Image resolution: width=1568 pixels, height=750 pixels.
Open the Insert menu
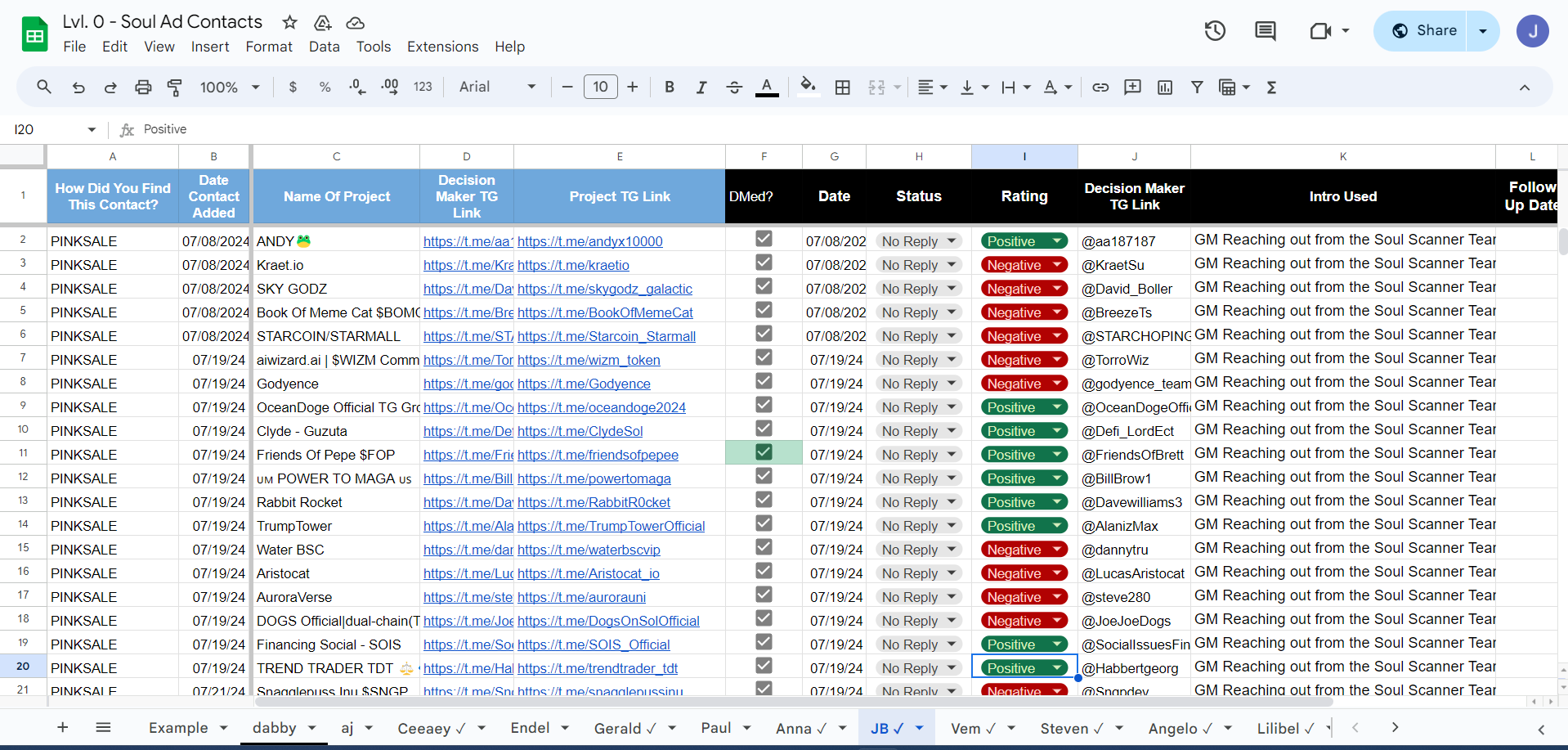pos(210,47)
